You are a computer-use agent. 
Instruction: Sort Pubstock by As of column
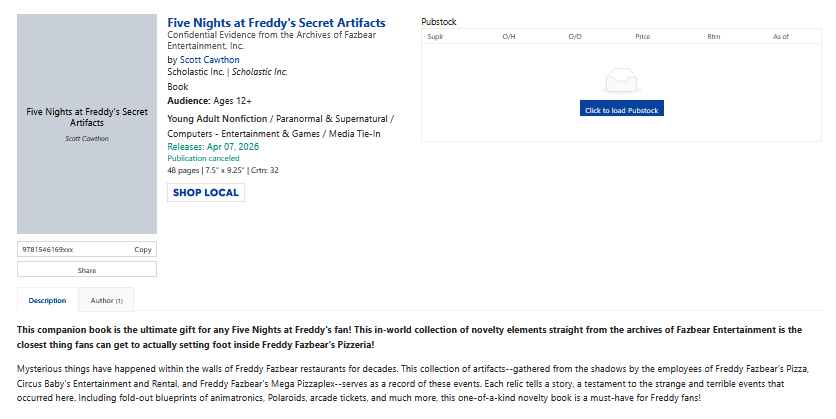[x=780, y=37]
